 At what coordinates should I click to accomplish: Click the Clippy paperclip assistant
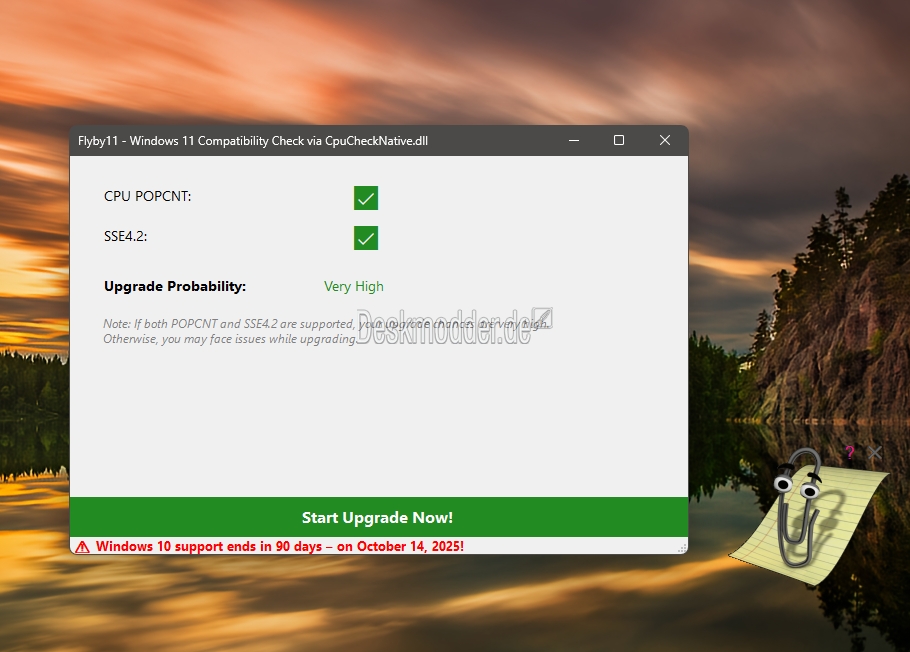tap(801, 508)
